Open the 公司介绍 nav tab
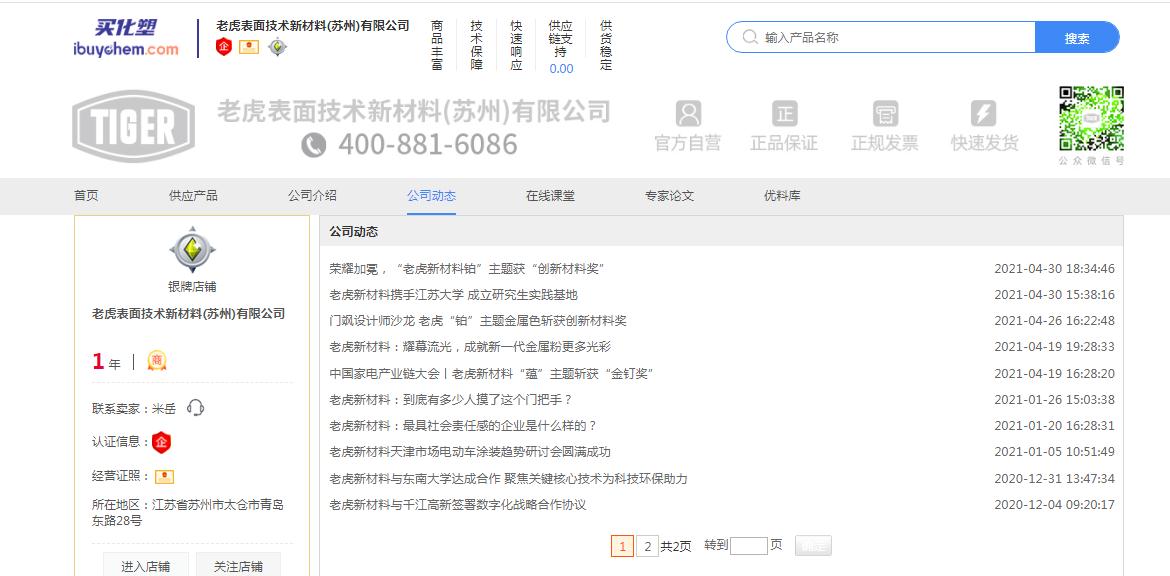 [x=313, y=196]
